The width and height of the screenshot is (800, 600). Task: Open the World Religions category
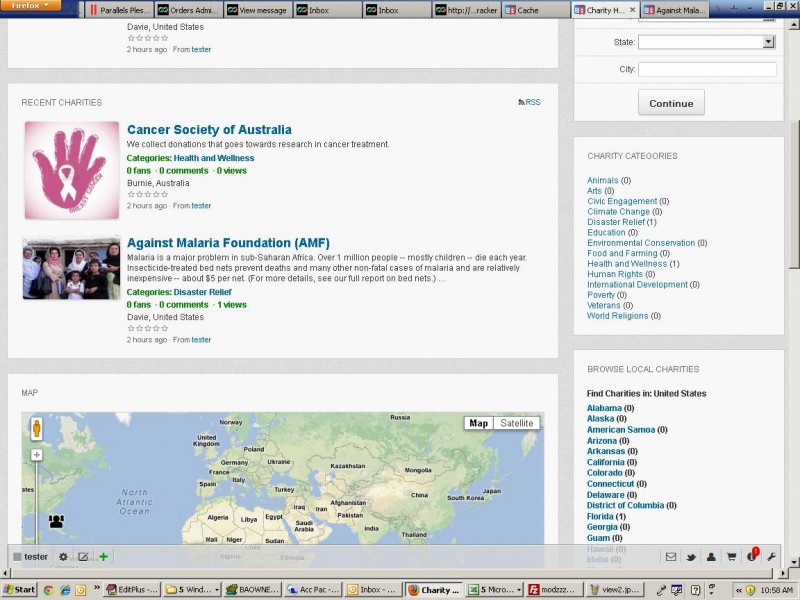[x=617, y=316]
